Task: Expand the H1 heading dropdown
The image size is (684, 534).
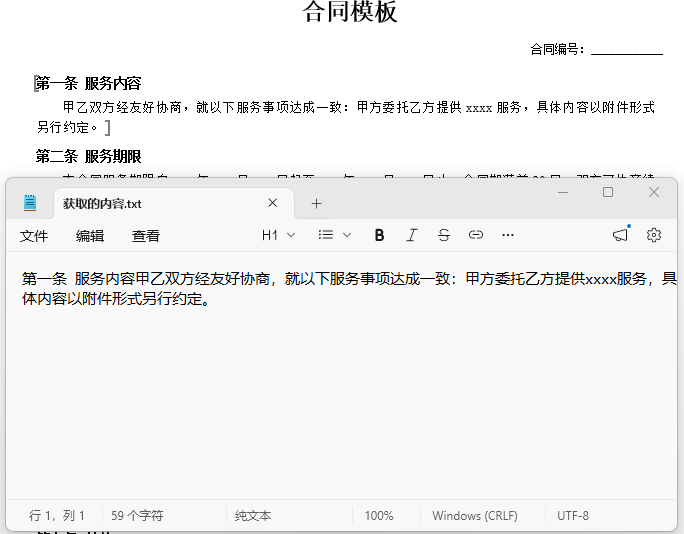Action: (x=278, y=235)
